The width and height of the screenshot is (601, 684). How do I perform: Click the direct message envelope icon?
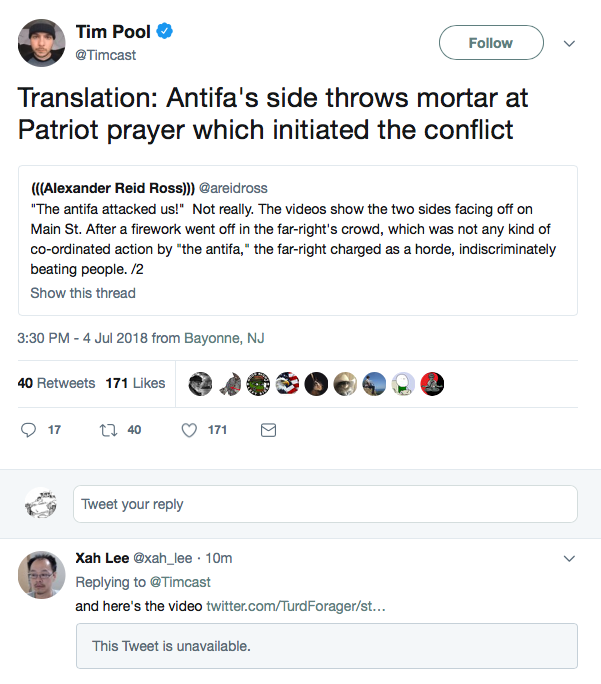[x=268, y=430]
